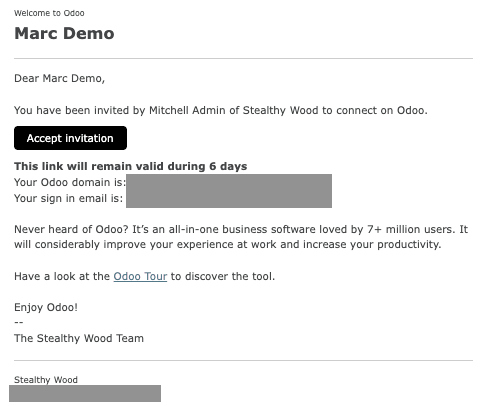Click the 'Dear Marc Demo,' greeting line
Image resolution: width=486 pixels, height=406 pixels.
click(59, 78)
